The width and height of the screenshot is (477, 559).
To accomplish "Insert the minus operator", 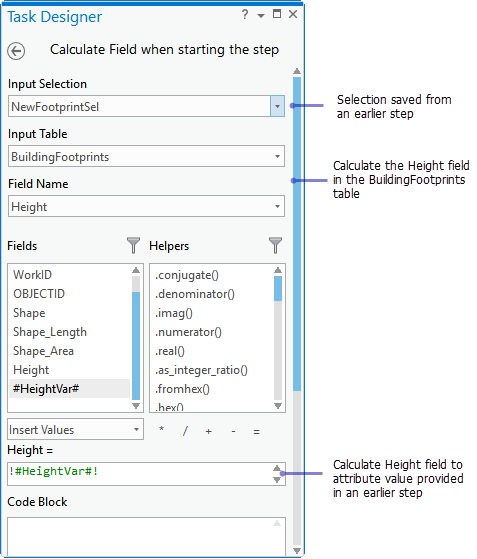I will click(x=233, y=431).
